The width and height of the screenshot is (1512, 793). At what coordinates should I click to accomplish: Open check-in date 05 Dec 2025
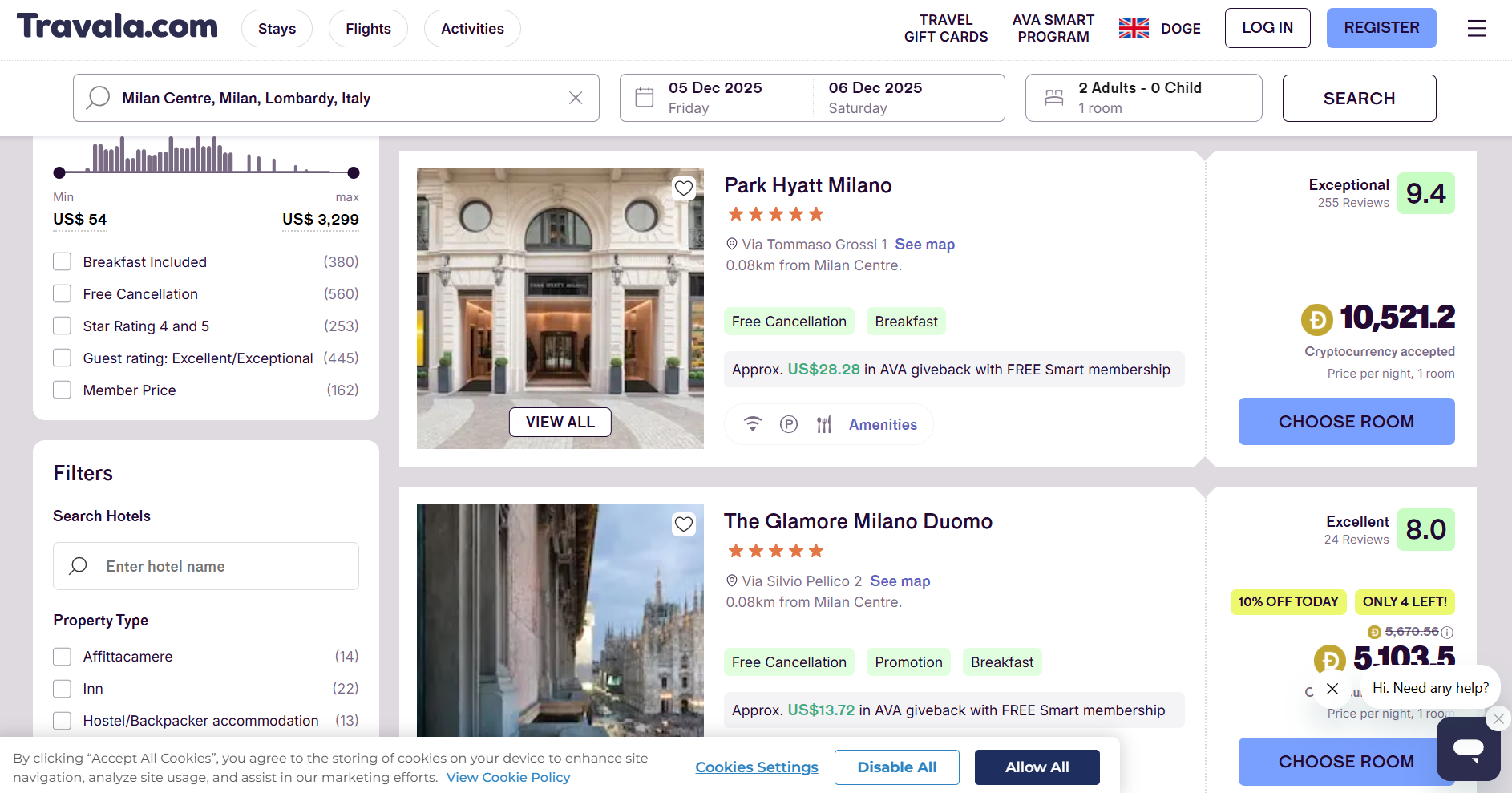click(x=715, y=98)
